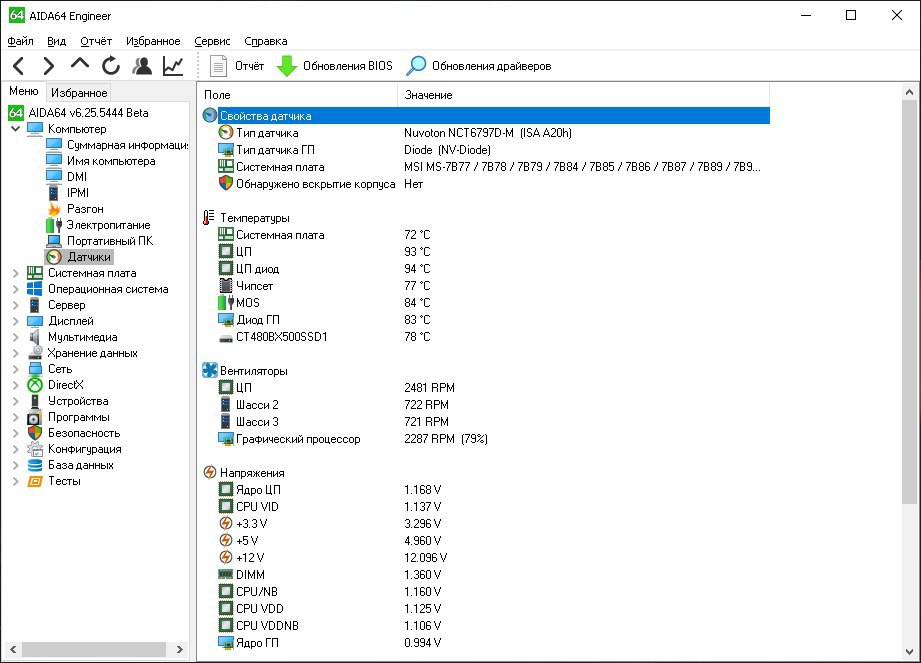This screenshot has width=921, height=663.
Task: Open the Сервис menu
Action: pyautogui.click(x=212, y=41)
